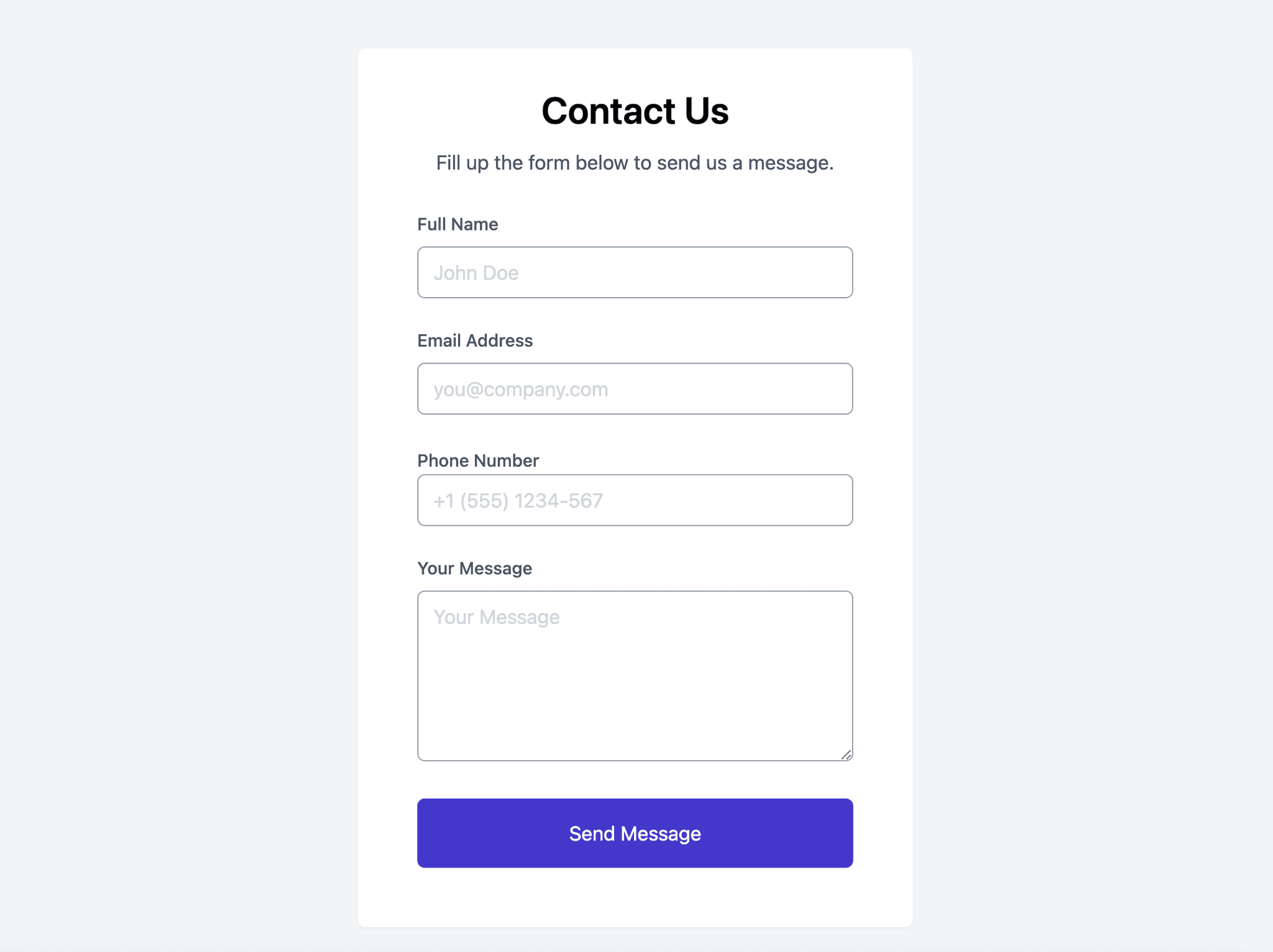1273x952 pixels.
Task: Click the "John Doe" placeholder text
Action: coord(476,273)
